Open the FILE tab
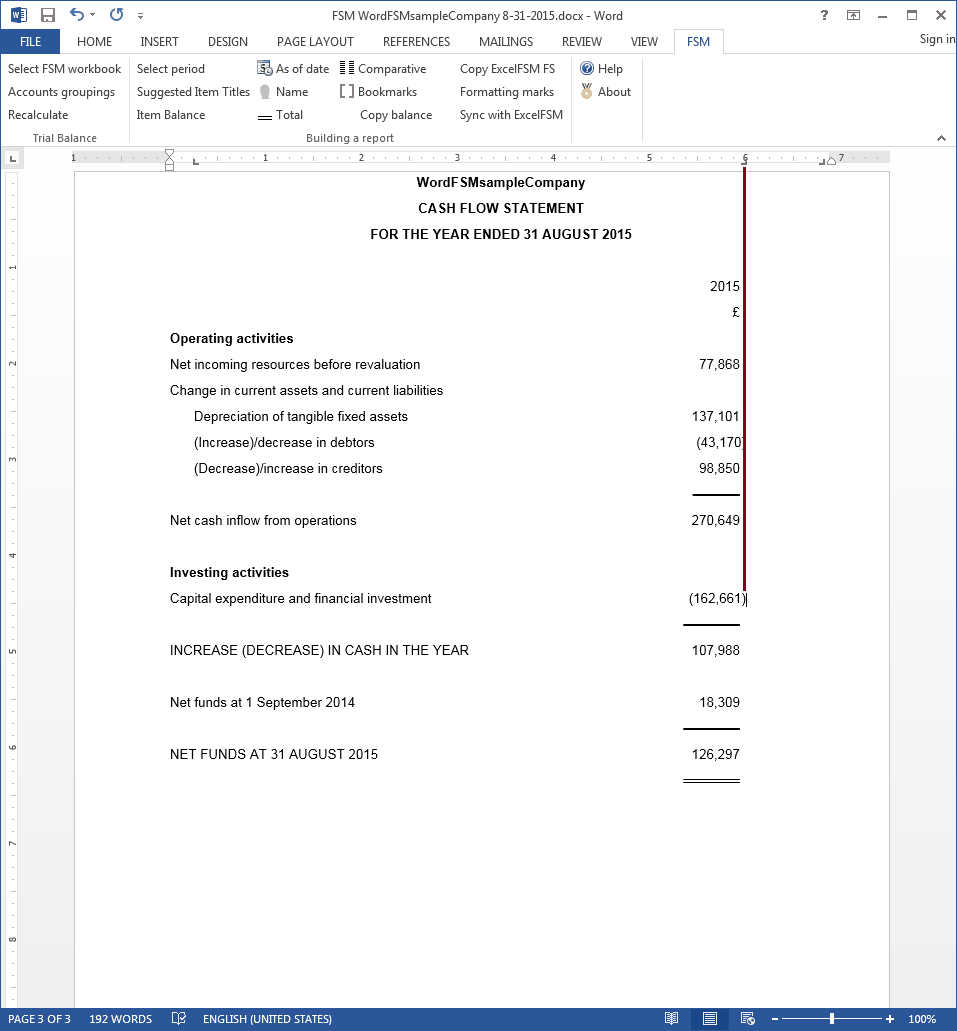The image size is (957, 1031). pos(30,41)
